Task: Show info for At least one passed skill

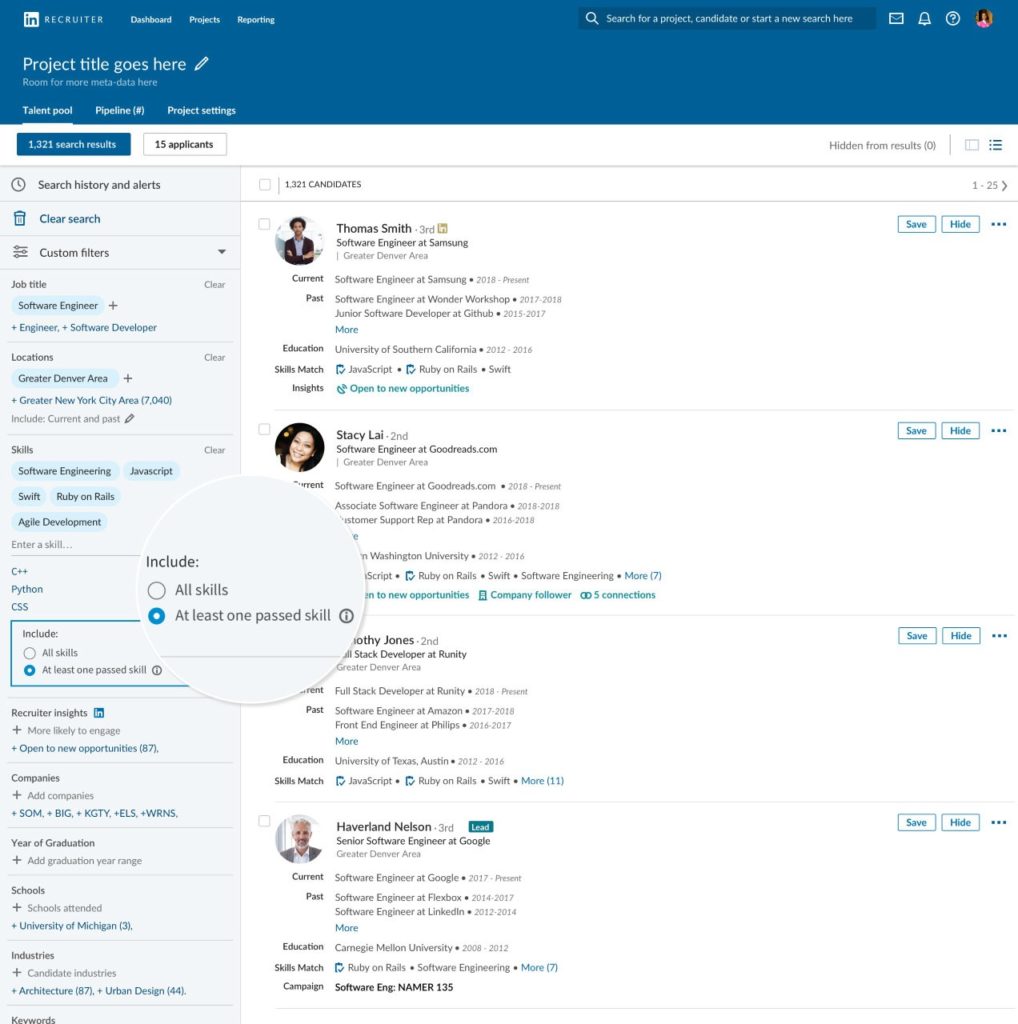Action: click(x=157, y=670)
